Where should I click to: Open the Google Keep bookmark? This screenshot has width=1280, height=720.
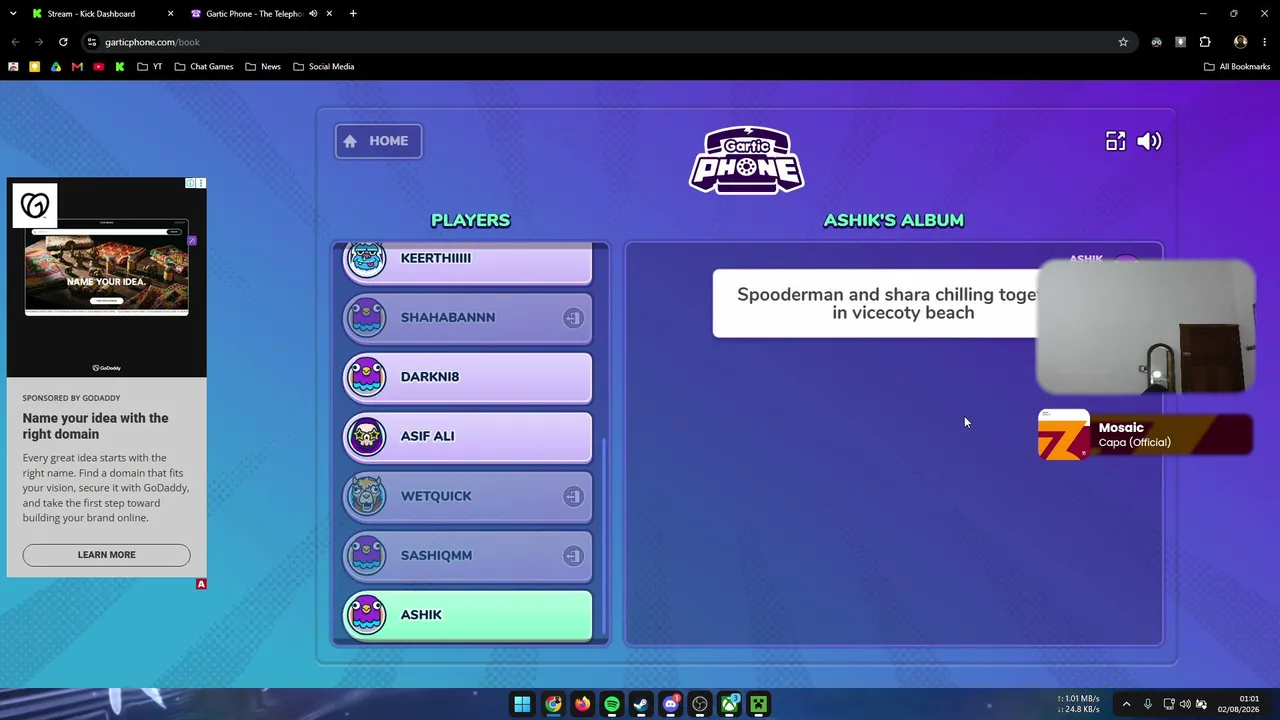(x=34, y=67)
